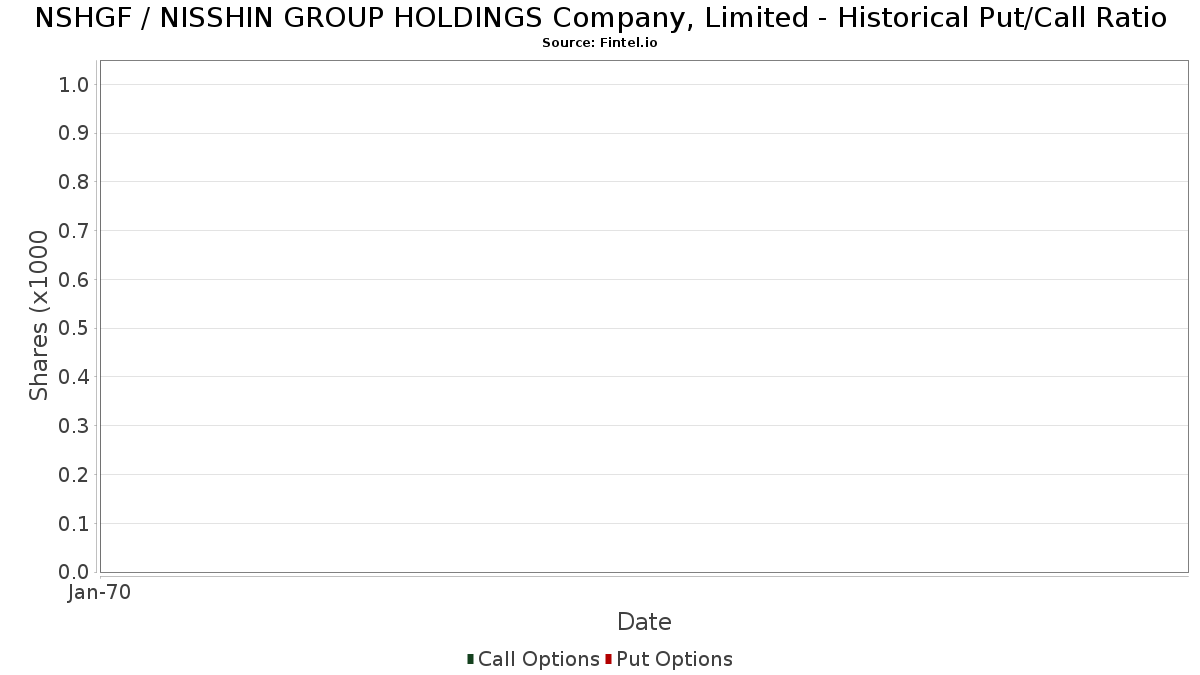Image resolution: width=1200 pixels, height=675 pixels.
Task: Click the 0.4 y-axis tick label
Action: coord(74,377)
